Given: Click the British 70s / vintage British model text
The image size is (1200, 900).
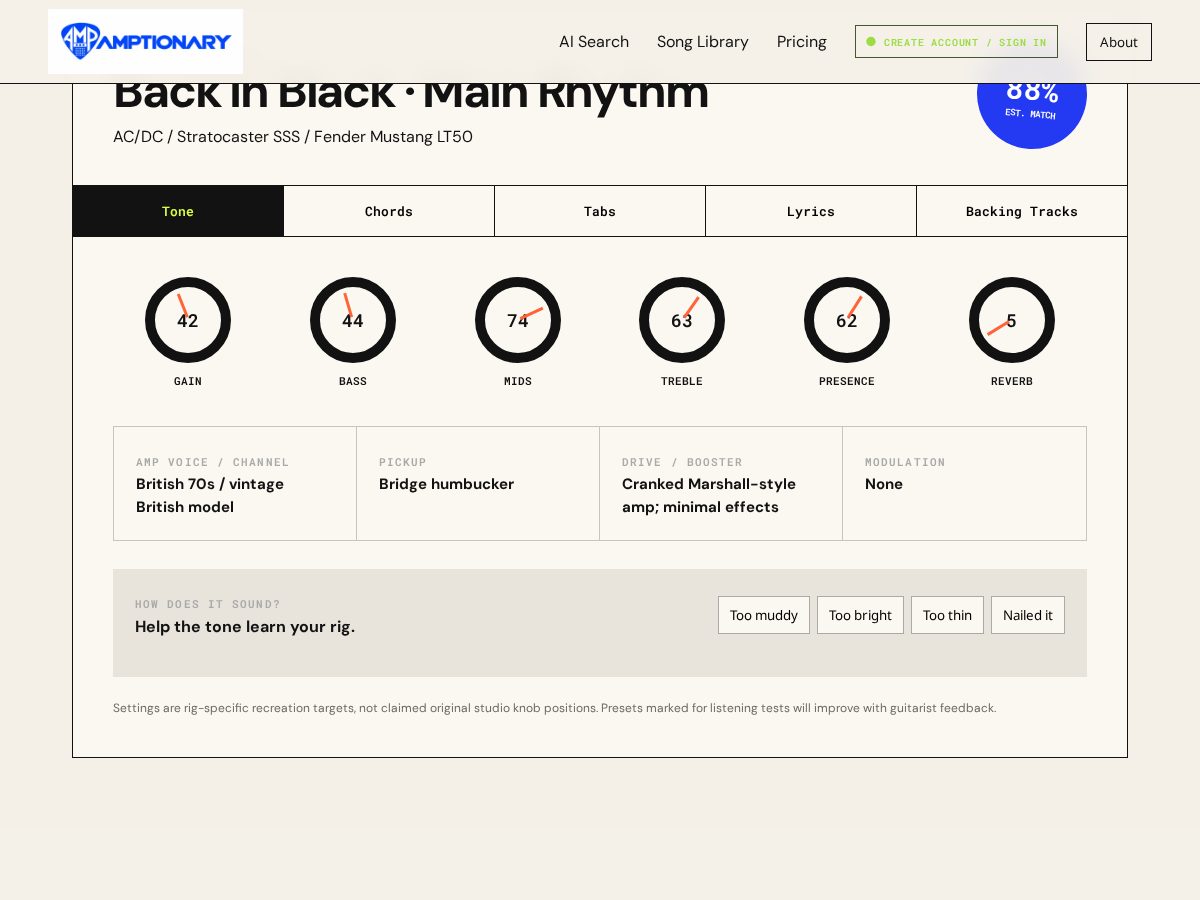Looking at the screenshot, I should pos(210,495).
